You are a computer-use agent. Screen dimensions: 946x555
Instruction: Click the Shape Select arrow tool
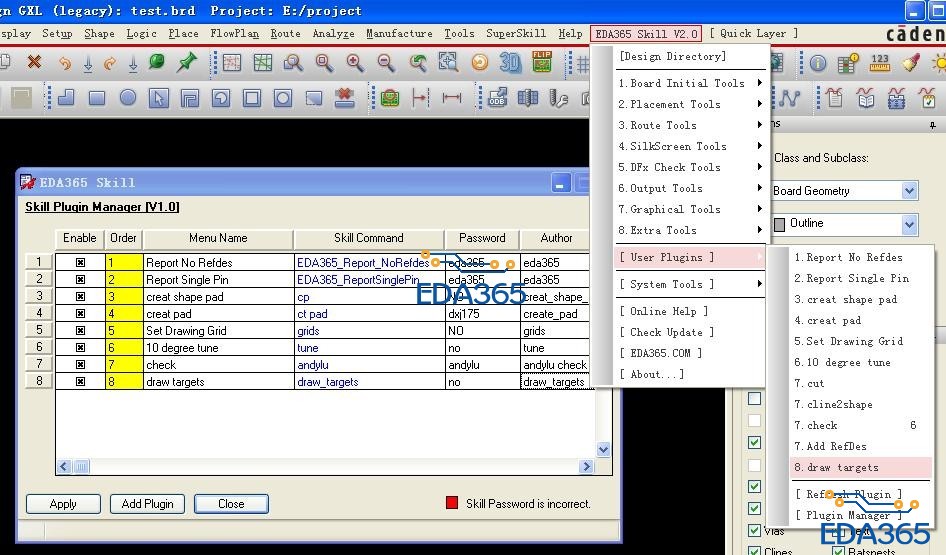tap(159, 98)
